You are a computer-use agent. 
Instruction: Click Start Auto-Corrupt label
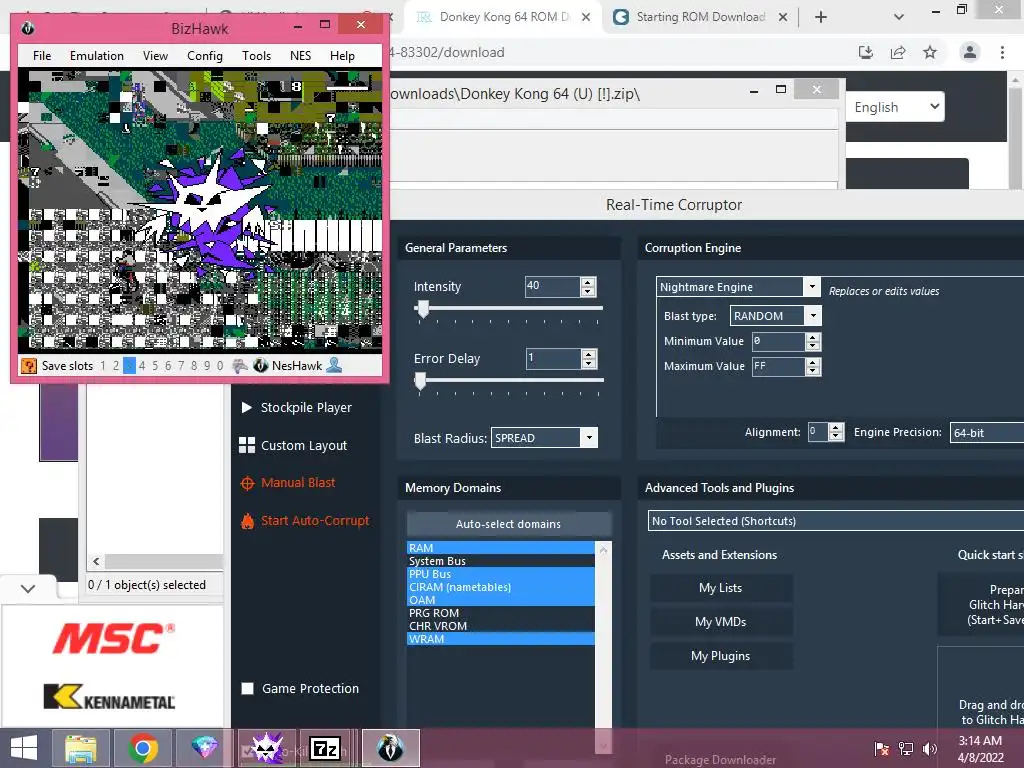[315, 520]
